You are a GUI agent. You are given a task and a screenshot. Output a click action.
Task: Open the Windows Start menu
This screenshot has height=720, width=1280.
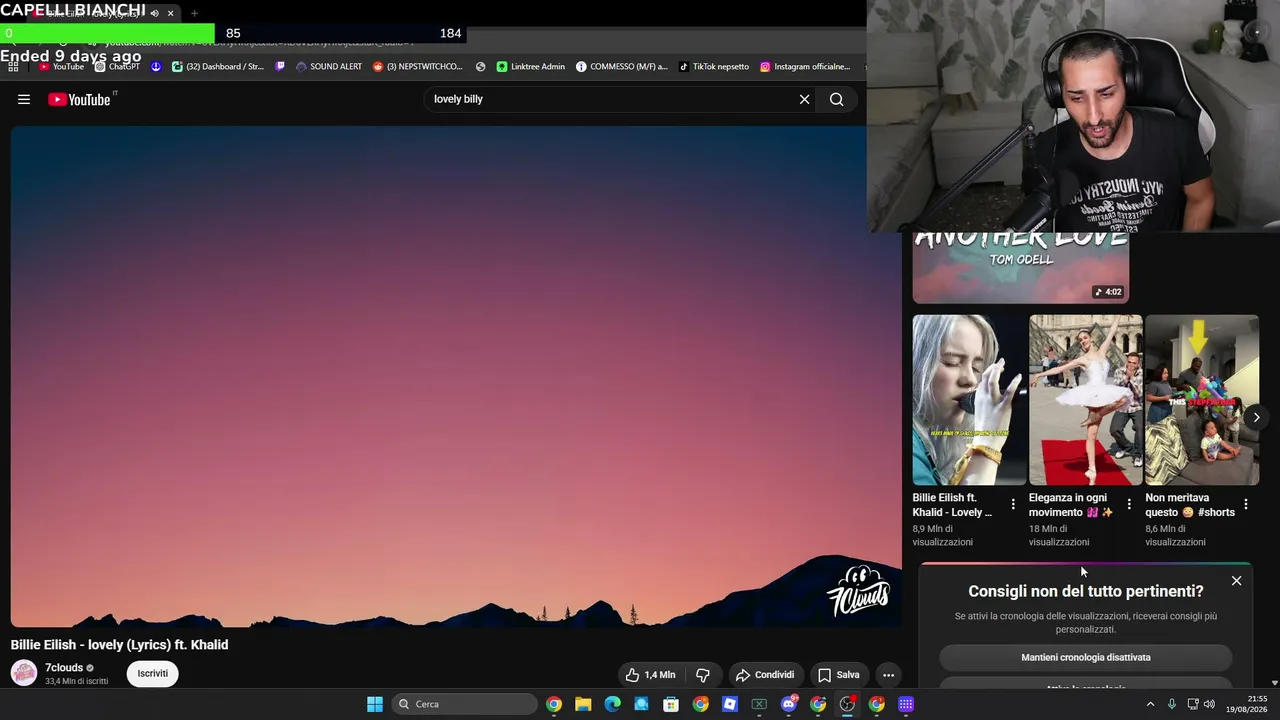point(375,704)
